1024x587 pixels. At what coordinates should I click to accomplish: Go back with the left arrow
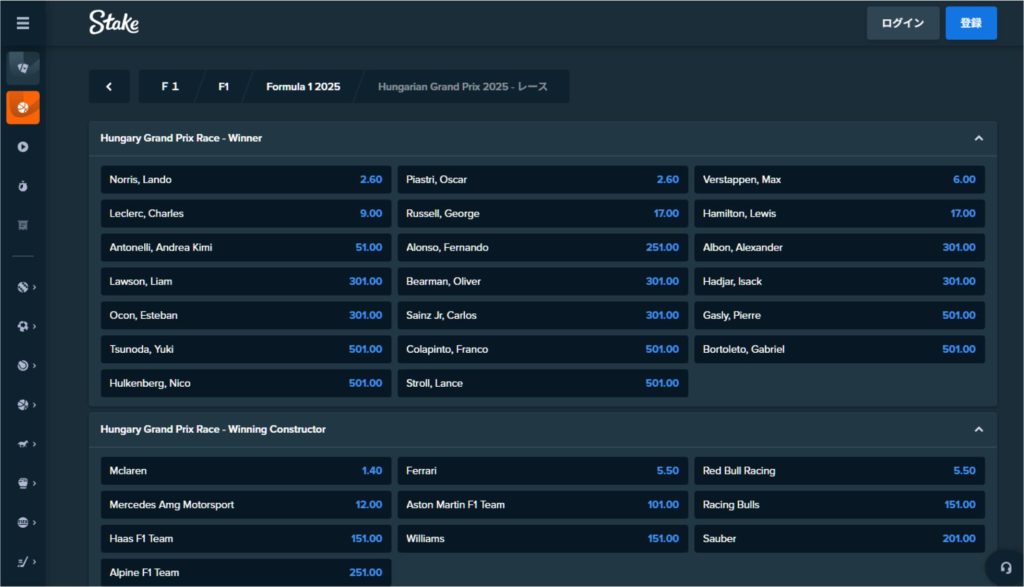(109, 86)
